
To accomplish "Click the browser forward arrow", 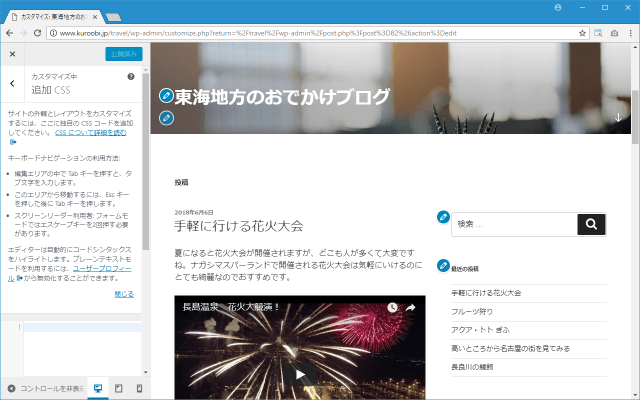I will point(23,33).
